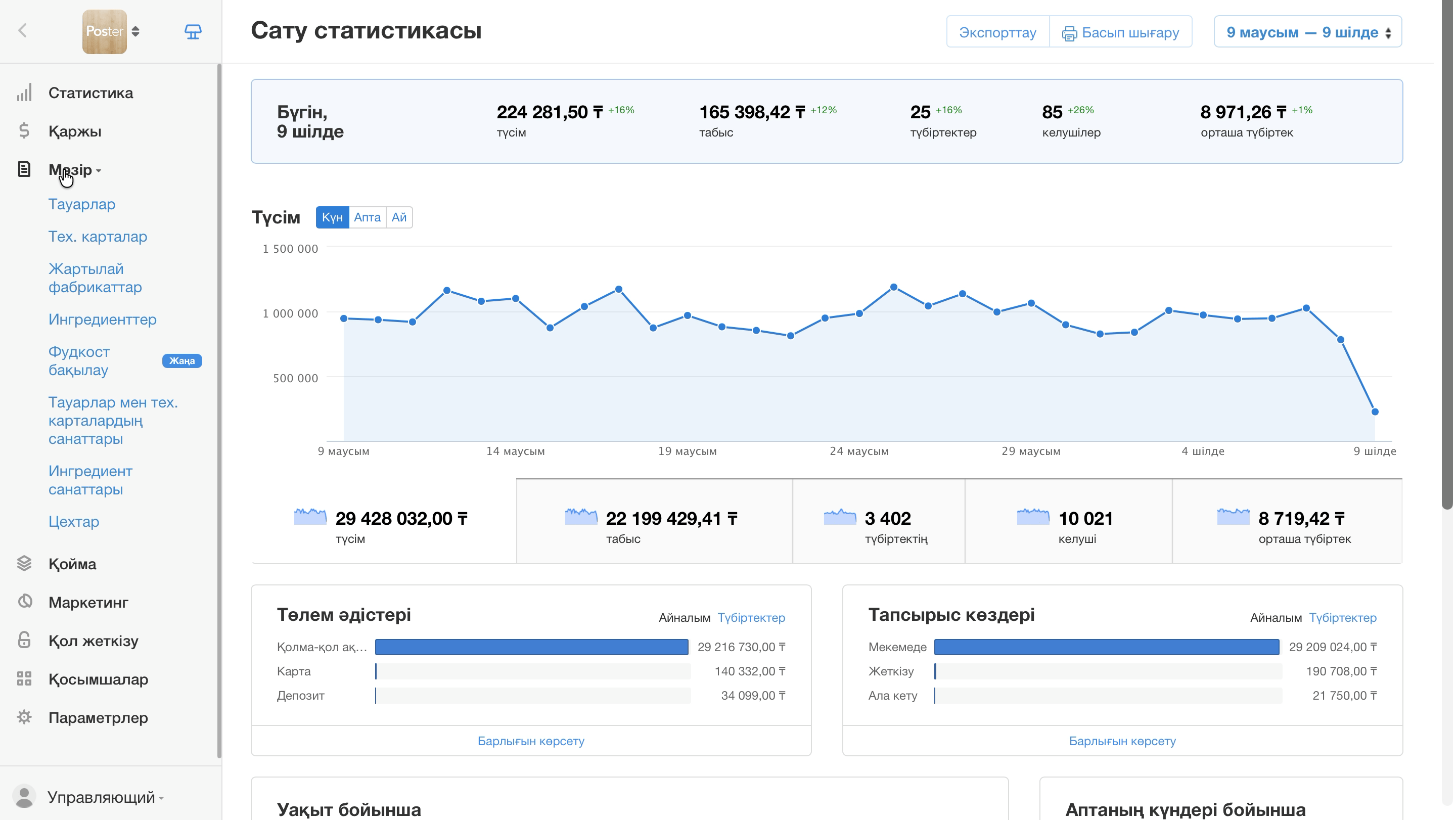Click the Қойма layers icon
Screen dimensions: 1456x820
click(24, 563)
